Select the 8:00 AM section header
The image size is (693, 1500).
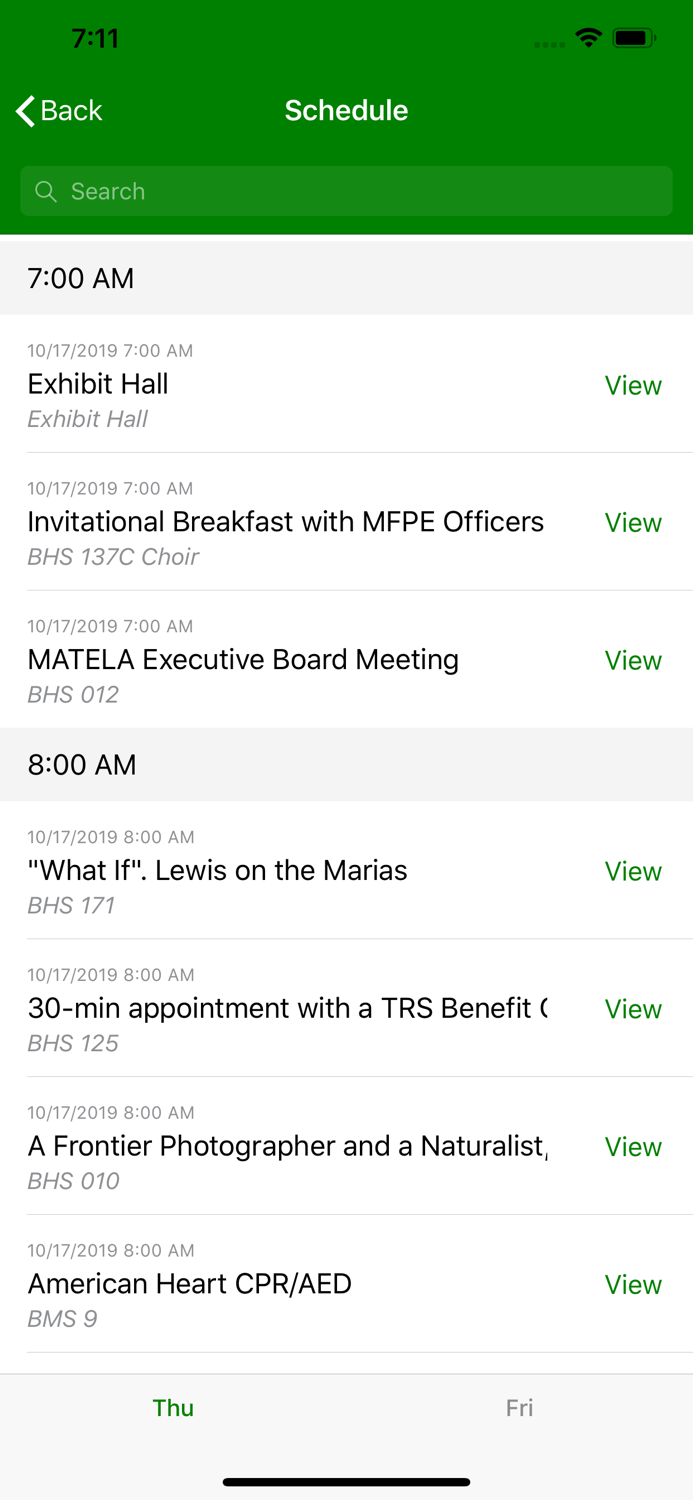click(x=80, y=765)
